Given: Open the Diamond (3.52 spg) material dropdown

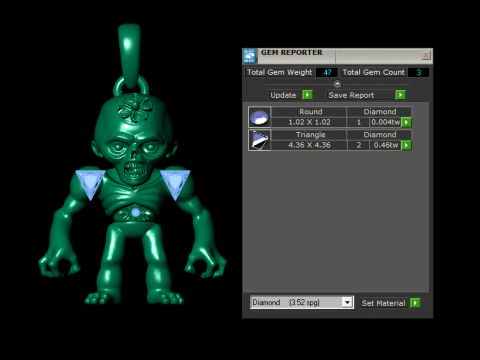Looking at the screenshot, I should [347, 302].
